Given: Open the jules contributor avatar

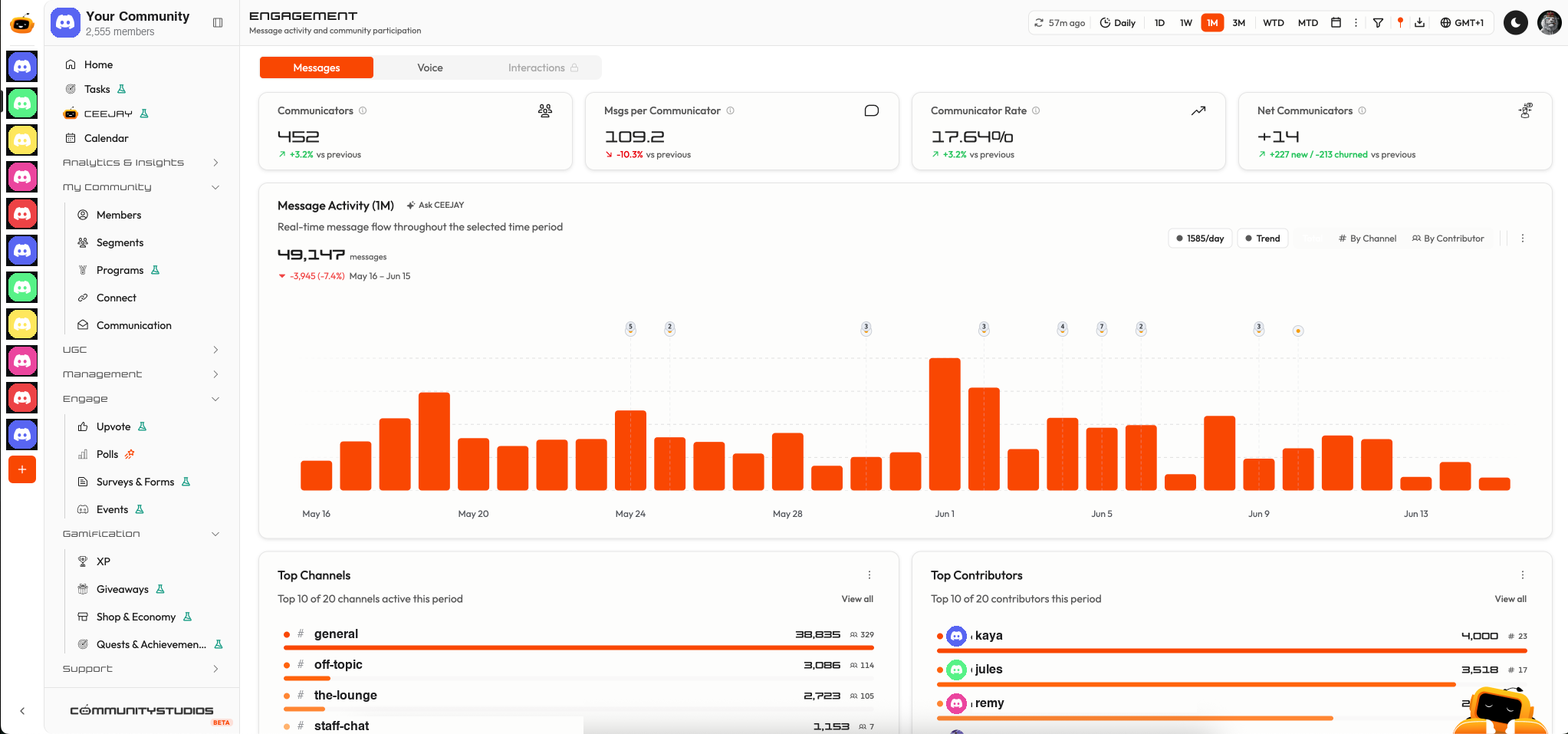Looking at the screenshot, I should click(x=956, y=670).
